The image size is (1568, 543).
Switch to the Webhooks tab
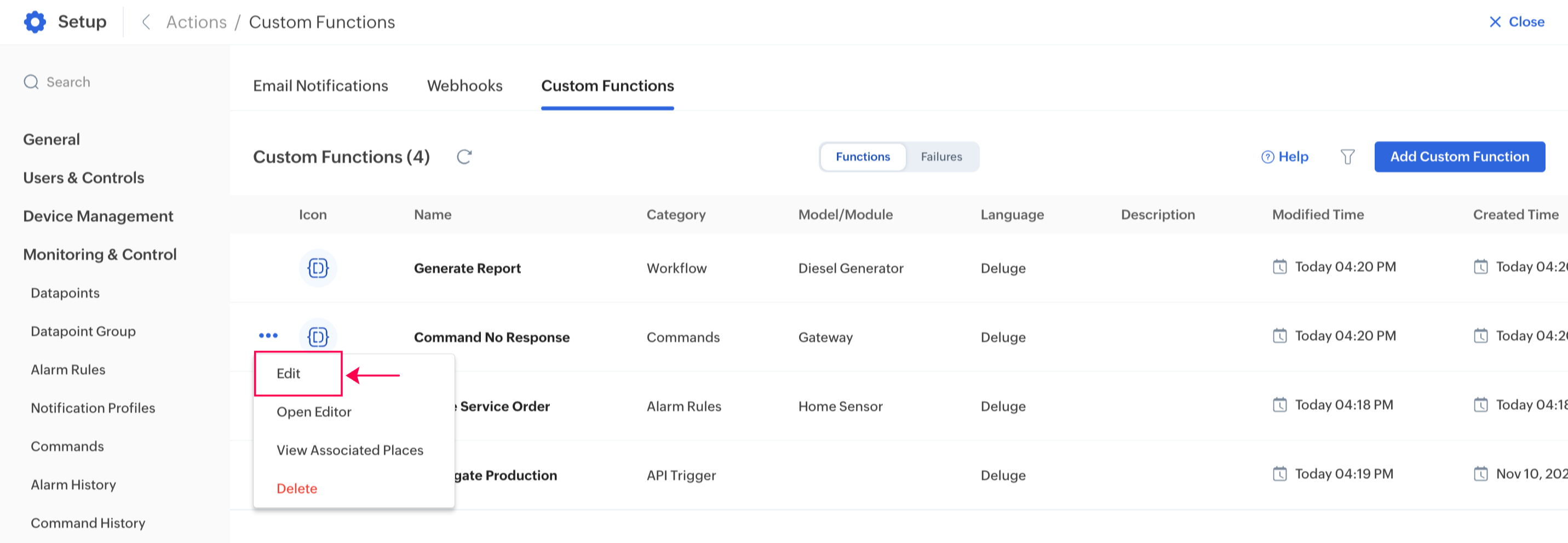tap(464, 86)
